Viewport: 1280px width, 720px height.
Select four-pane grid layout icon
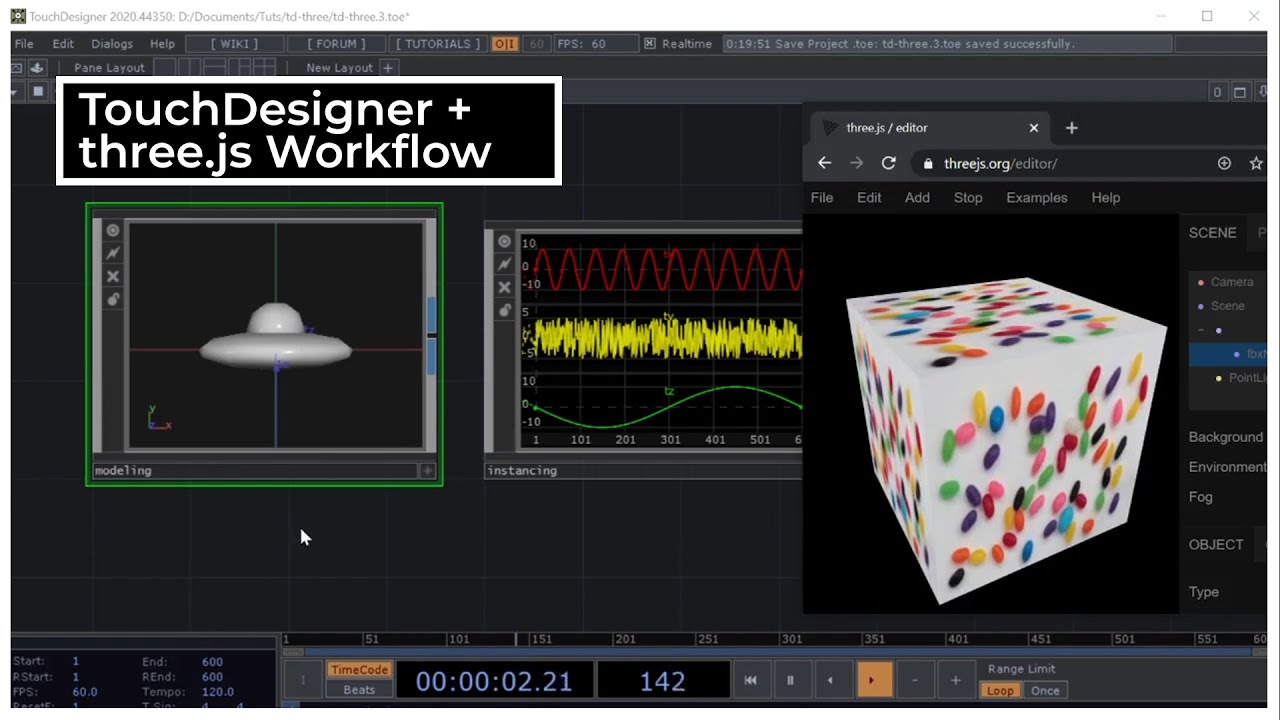pyautogui.click(x=264, y=67)
